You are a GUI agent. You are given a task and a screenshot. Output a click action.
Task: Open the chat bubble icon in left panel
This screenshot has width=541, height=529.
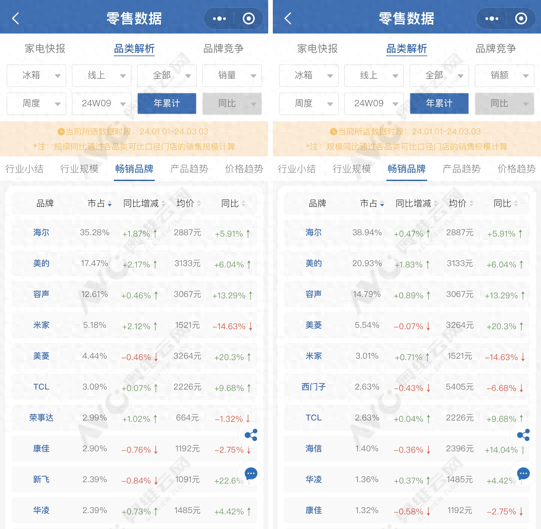(251, 473)
